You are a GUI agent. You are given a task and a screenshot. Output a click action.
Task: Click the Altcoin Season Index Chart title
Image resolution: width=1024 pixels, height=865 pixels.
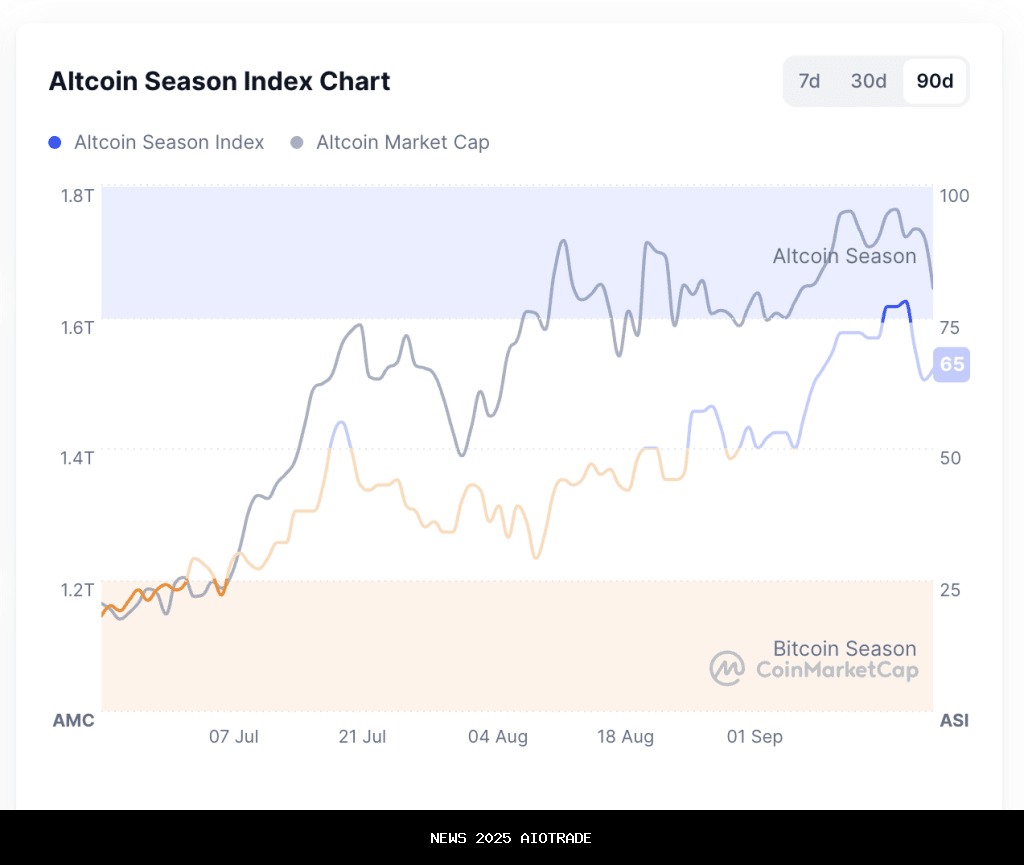pos(219,81)
